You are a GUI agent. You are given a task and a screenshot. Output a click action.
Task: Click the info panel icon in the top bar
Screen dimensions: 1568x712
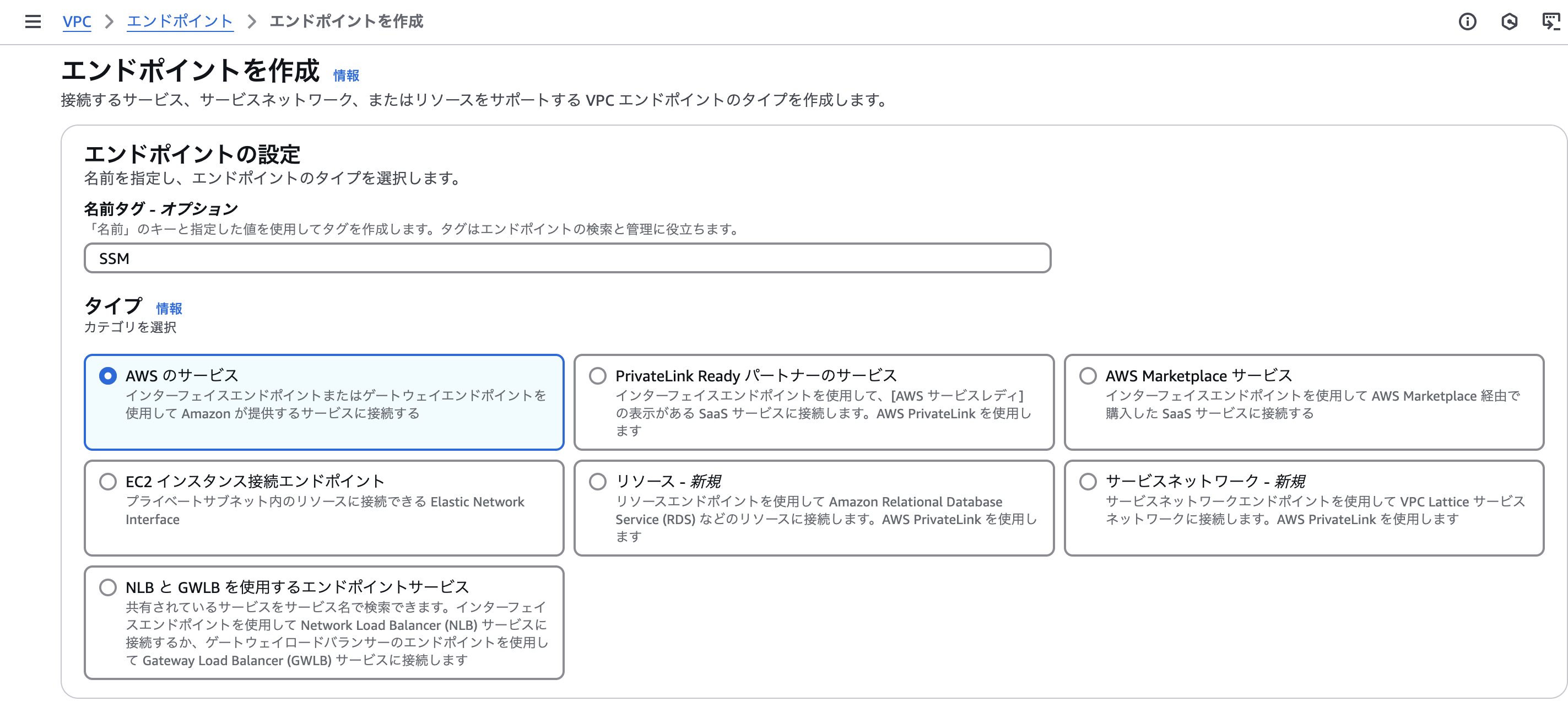1468,22
